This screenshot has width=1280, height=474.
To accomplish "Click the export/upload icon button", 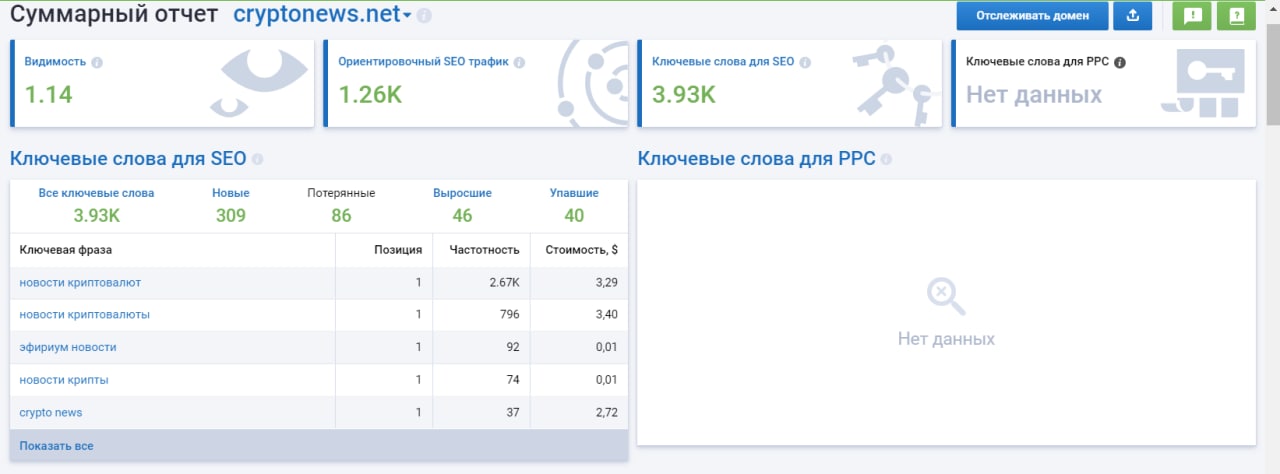I will pos(1133,15).
